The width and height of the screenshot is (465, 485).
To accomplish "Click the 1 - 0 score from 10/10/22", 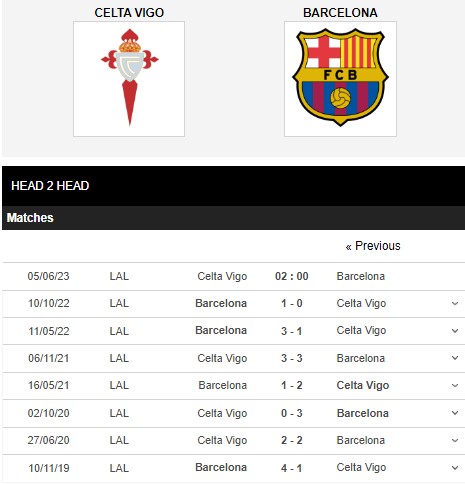I will [x=292, y=303].
